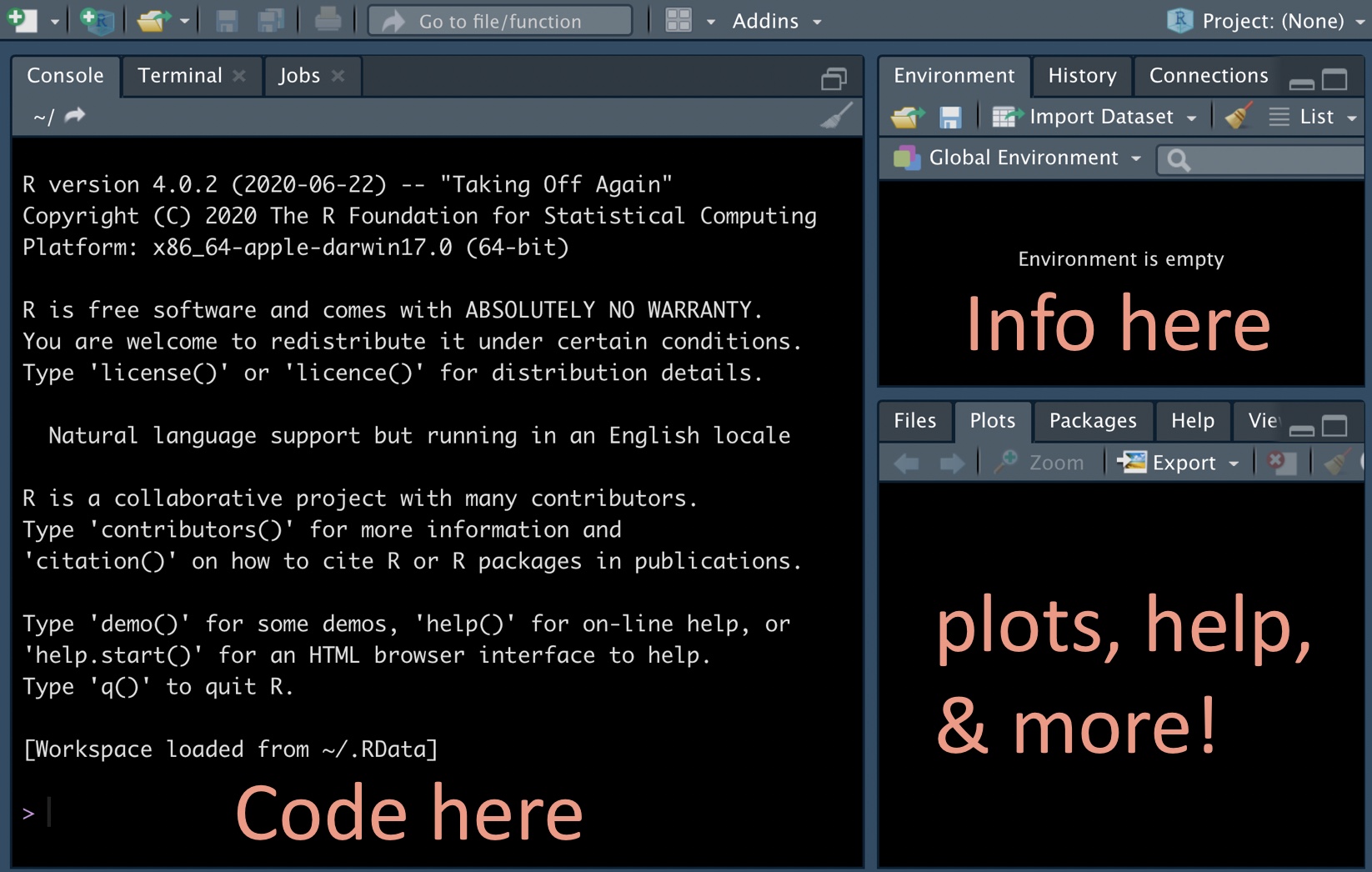Image resolution: width=1372 pixels, height=872 pixels.
Task: Clear environment objects with the broom icon
Action: coord(1238,117)
